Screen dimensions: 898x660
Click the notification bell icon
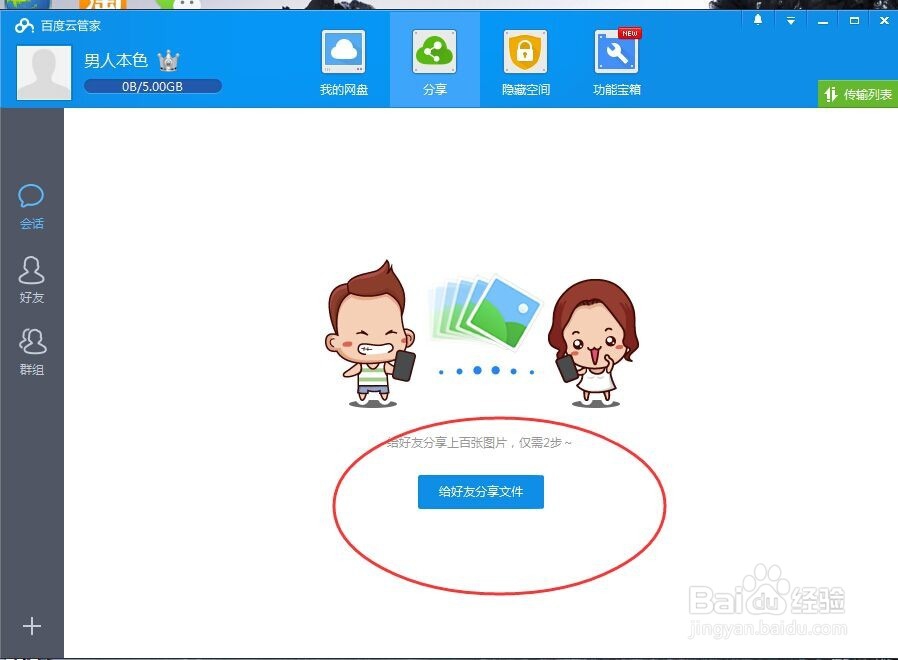[758, 21]
